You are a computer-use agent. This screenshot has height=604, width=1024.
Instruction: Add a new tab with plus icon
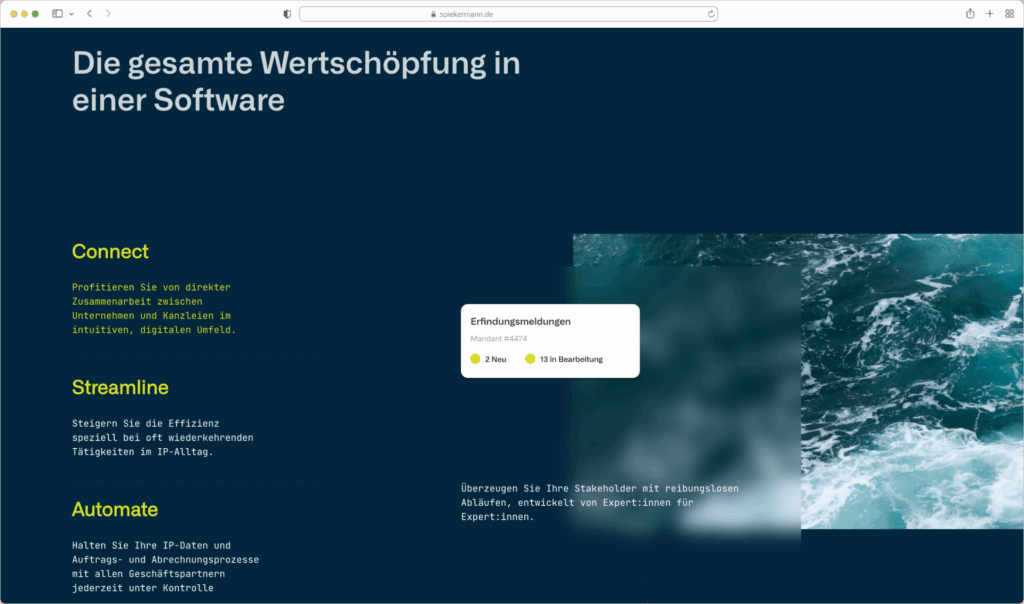tap(990, 14)
